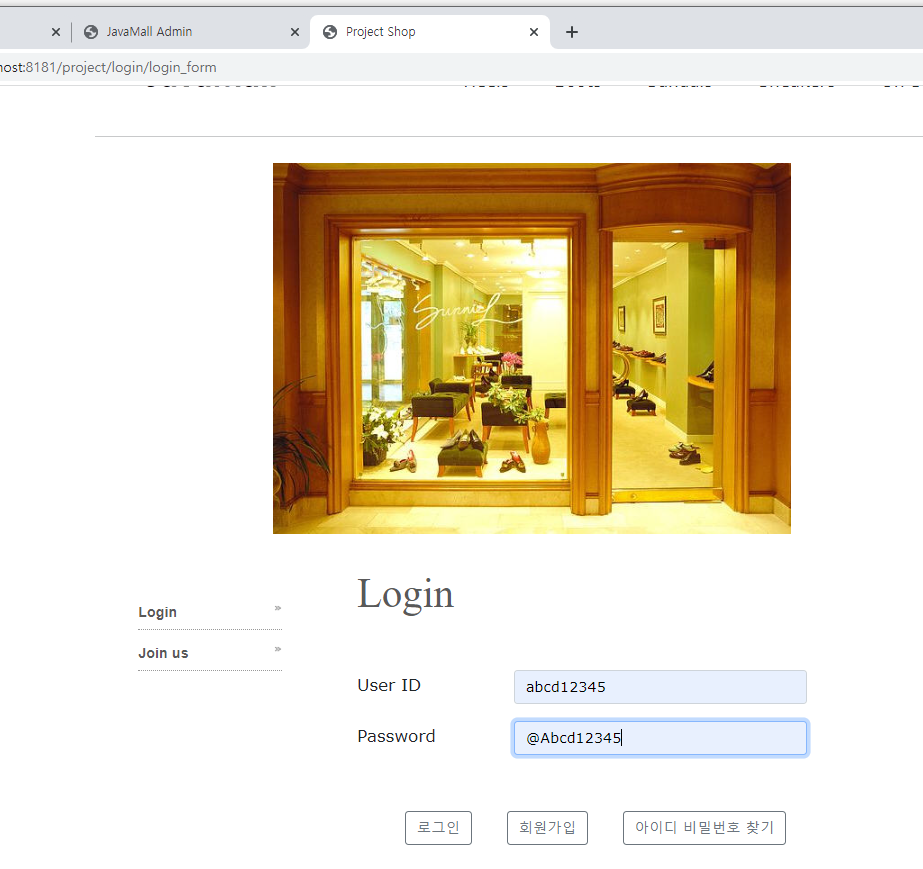
Task: Open the Join us sidebar link
Action: pos(163,652)
